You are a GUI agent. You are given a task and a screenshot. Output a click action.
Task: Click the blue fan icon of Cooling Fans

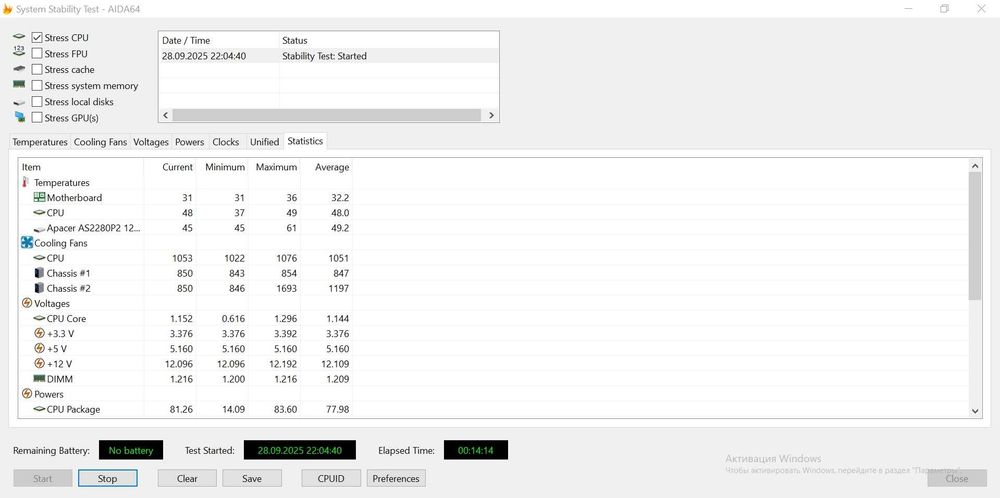coord(27,243)
